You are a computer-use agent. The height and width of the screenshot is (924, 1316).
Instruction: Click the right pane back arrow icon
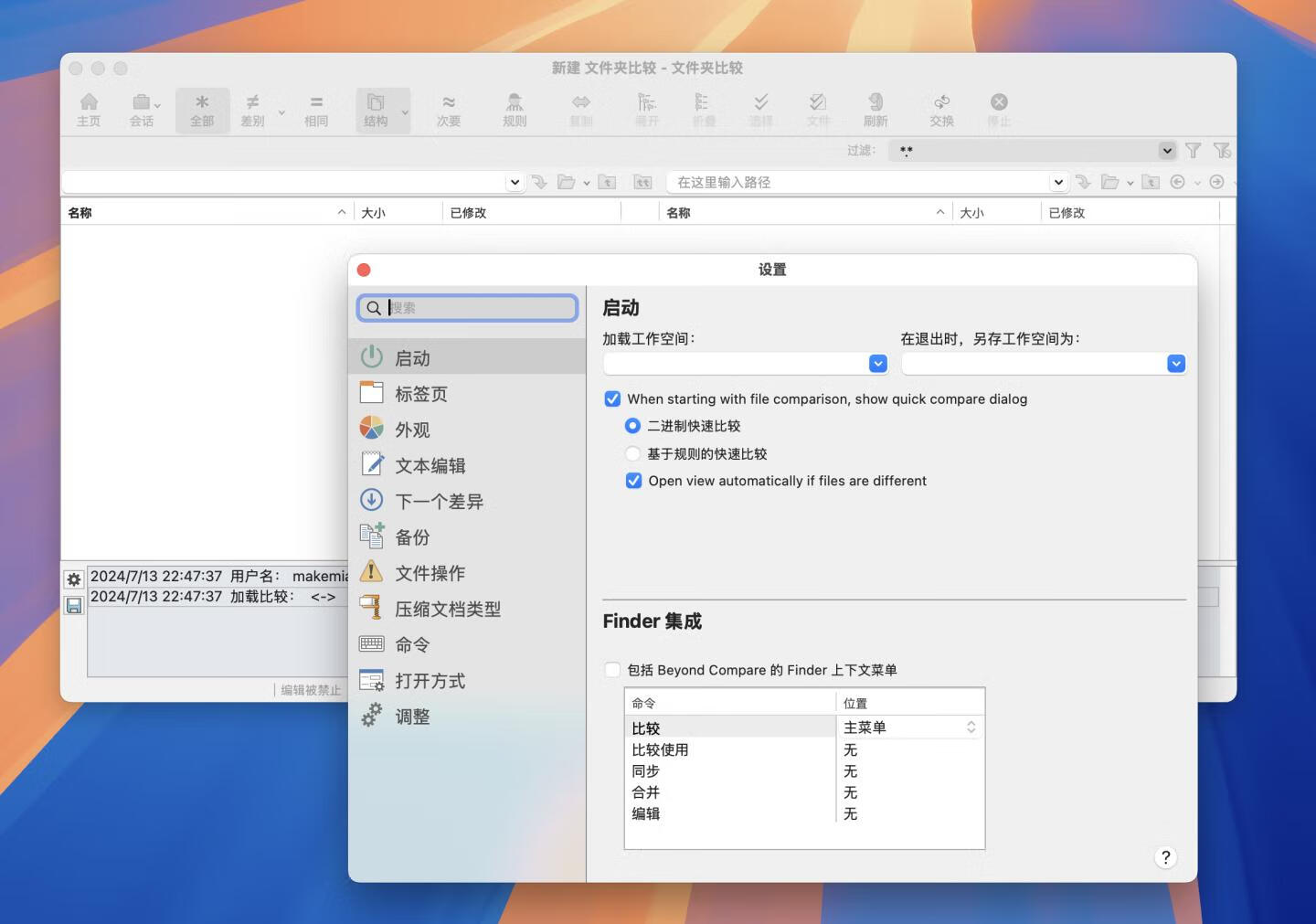pyautogui.click(x=1177, y=182)
